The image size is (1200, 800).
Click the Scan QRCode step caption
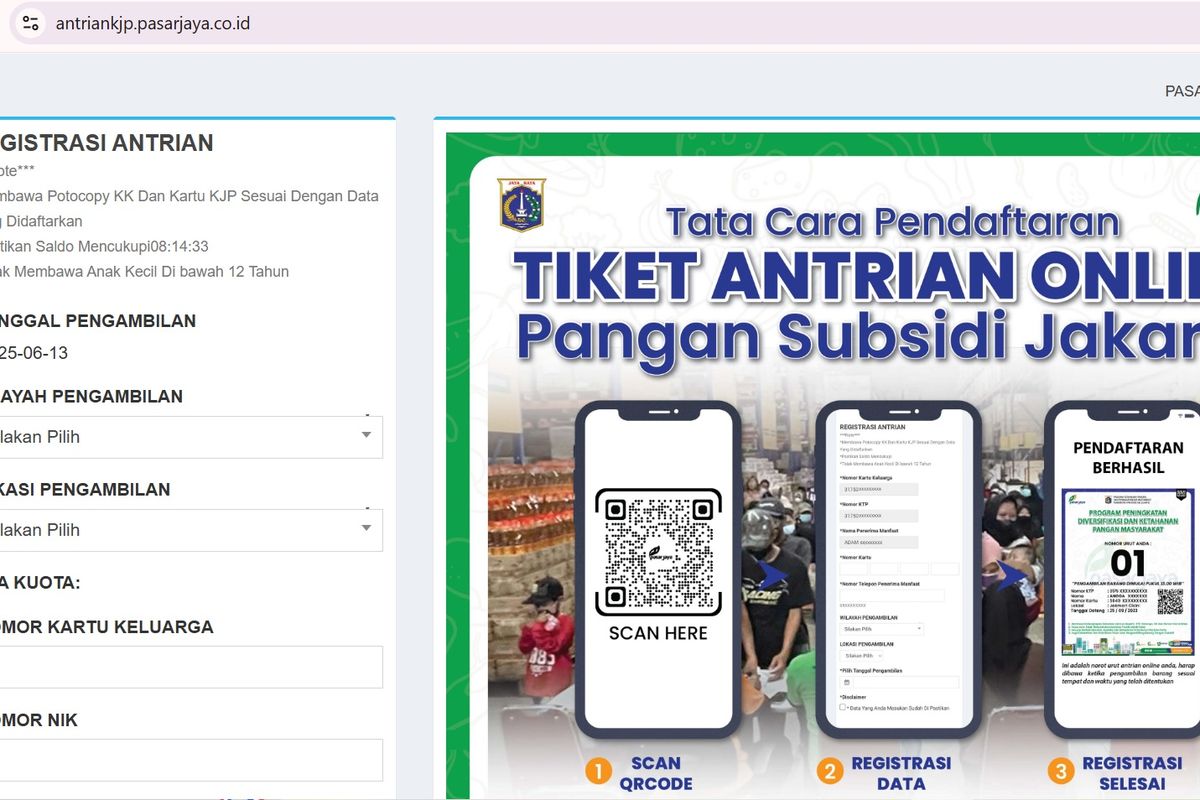pos(655,773)
